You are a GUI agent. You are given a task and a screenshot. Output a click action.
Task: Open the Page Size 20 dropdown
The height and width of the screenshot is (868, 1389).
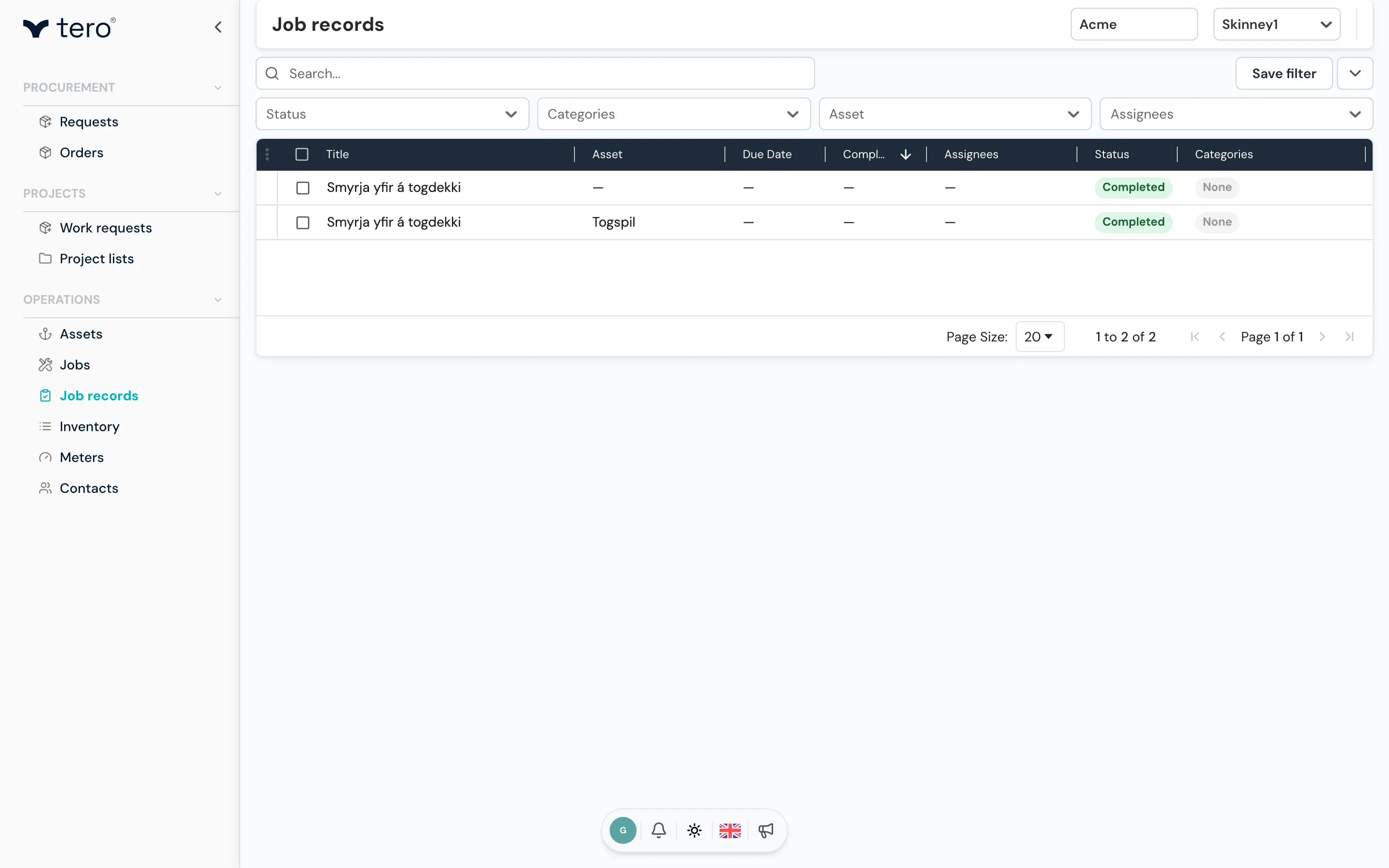1040,337
